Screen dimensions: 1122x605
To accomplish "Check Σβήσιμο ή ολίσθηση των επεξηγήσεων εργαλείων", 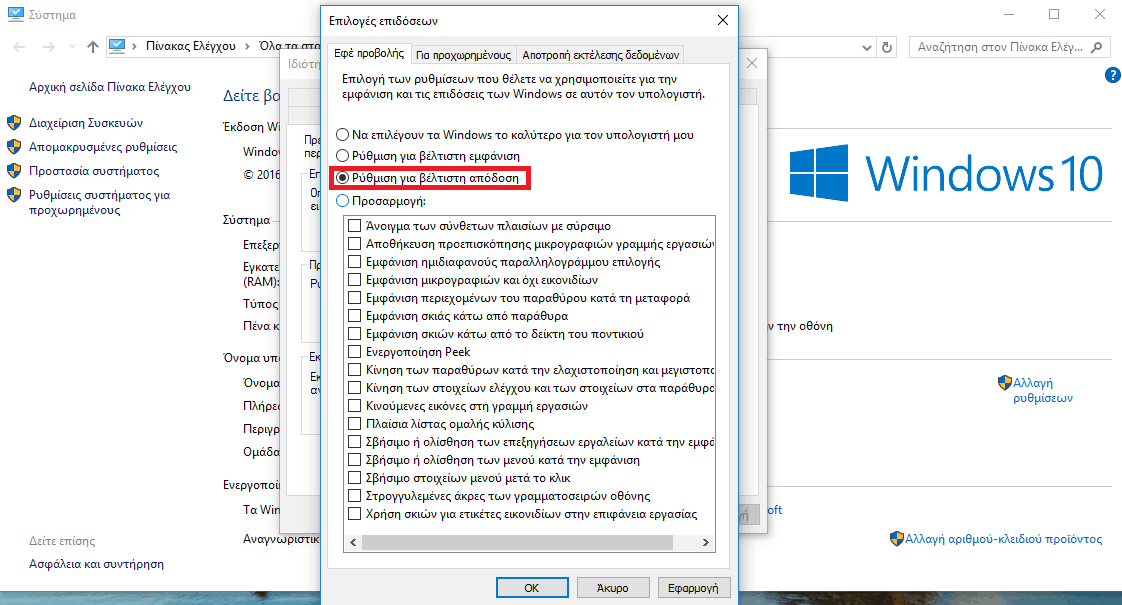I will point(354,442).
